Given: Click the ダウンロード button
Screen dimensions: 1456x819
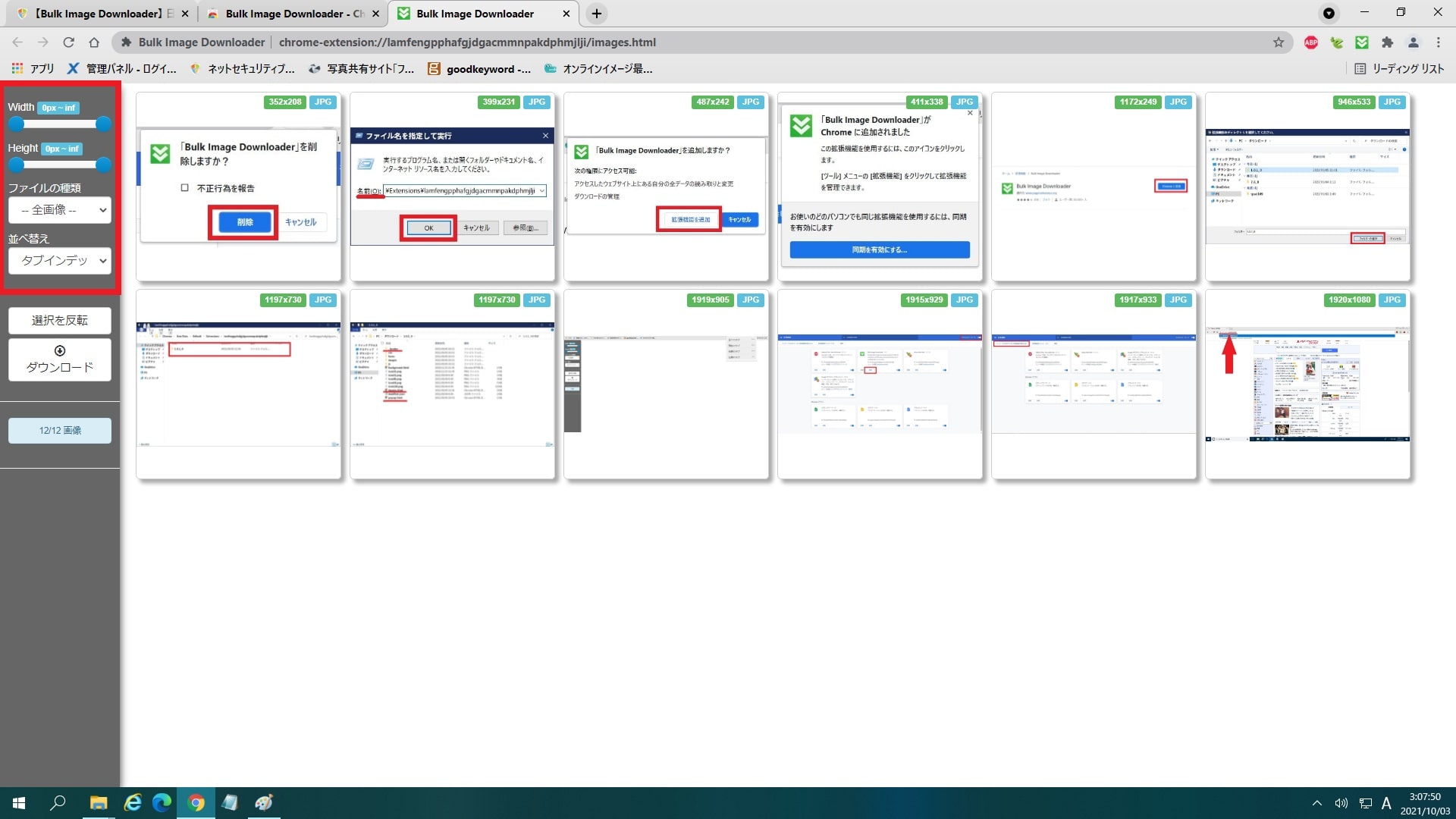Looking at the screenshot, I should click(60, 359).
